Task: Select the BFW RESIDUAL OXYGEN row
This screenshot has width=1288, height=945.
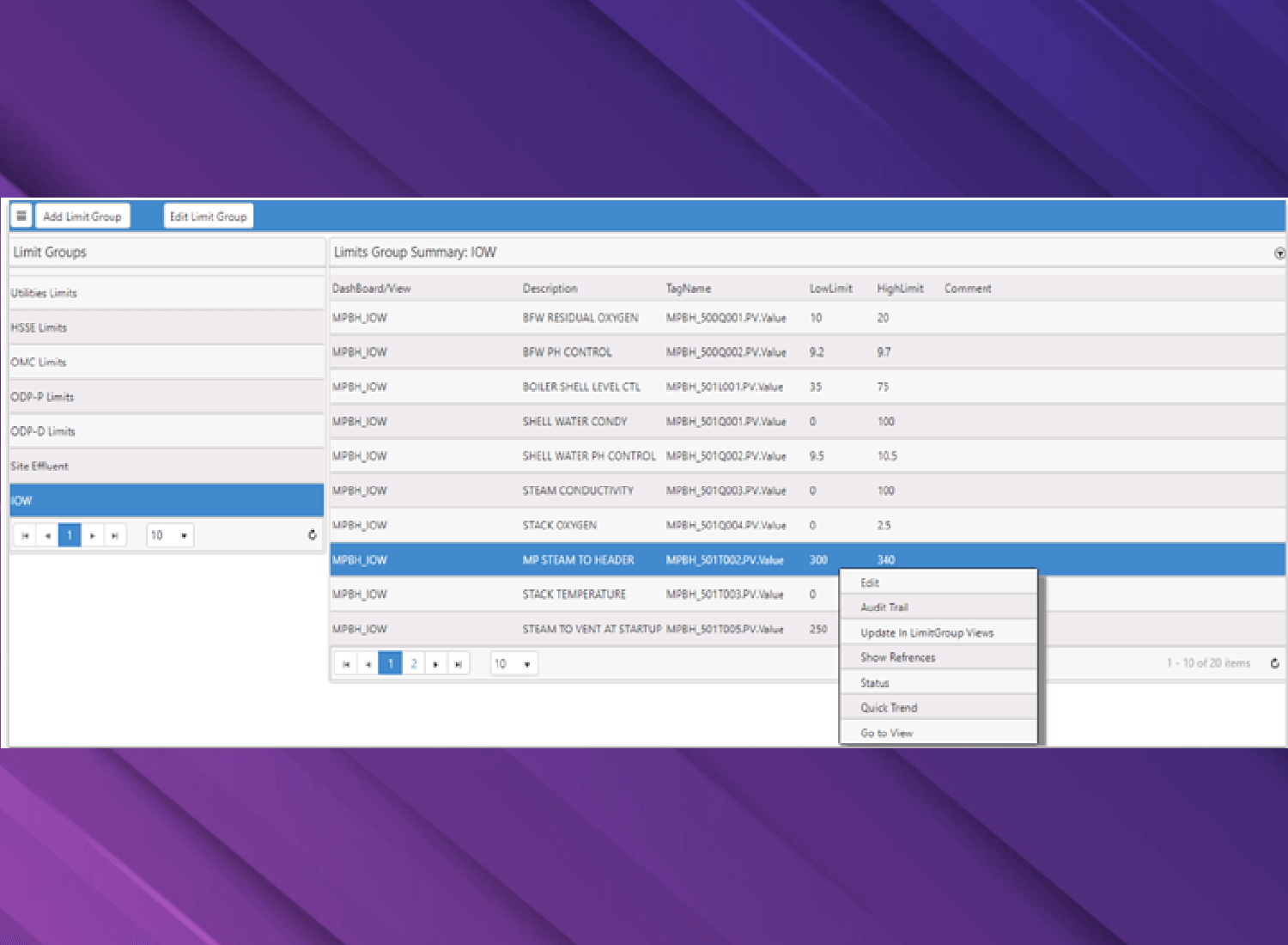Action: 580,318
